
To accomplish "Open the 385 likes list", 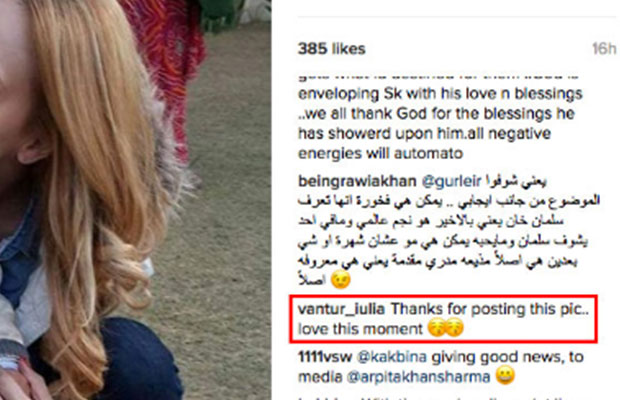I will [x=331, y=49].
